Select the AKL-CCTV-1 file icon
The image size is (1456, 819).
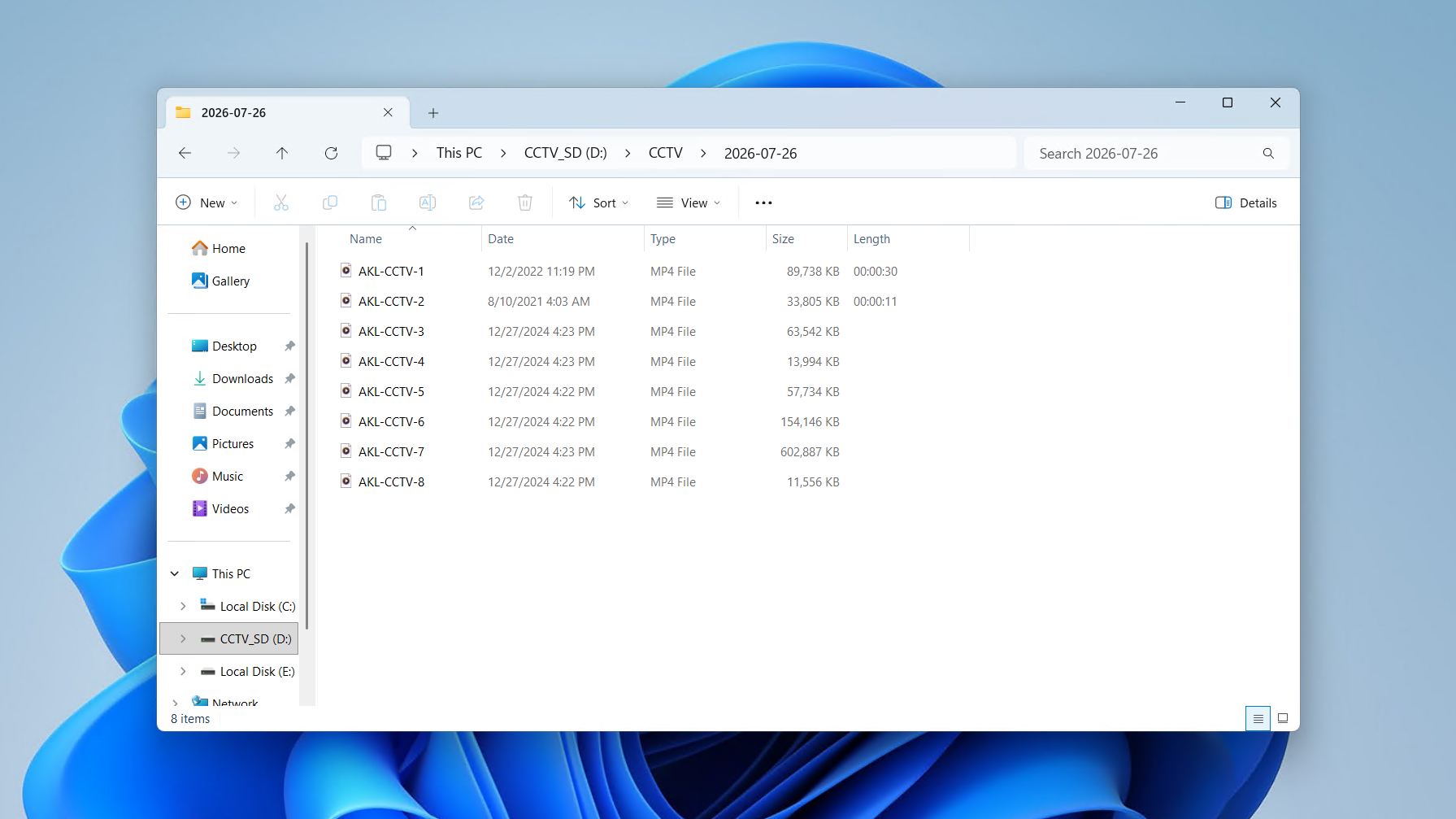point(346,271)
